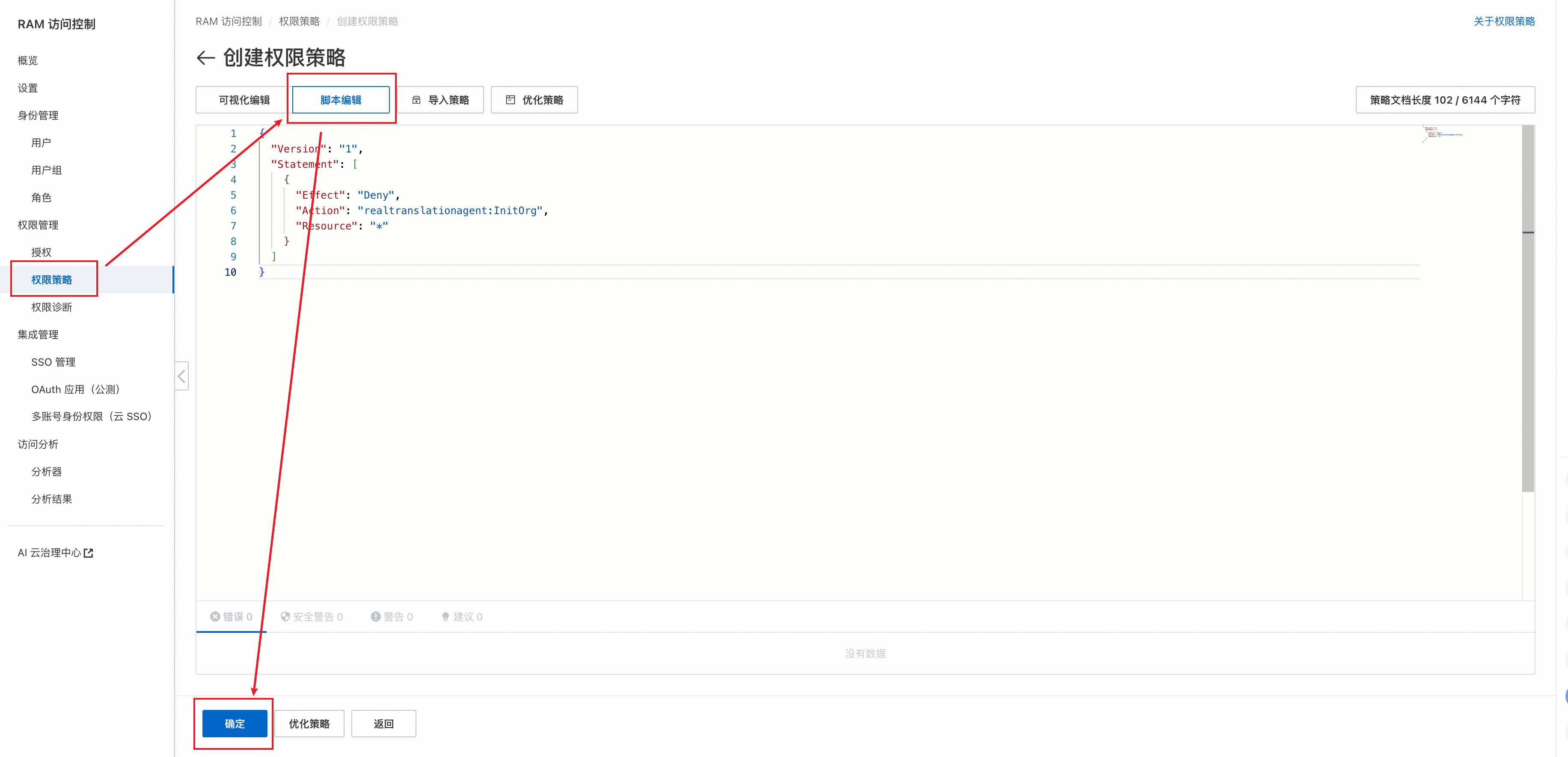
Task: Open 概览 in the sidebar
Action: coord(28,60)
